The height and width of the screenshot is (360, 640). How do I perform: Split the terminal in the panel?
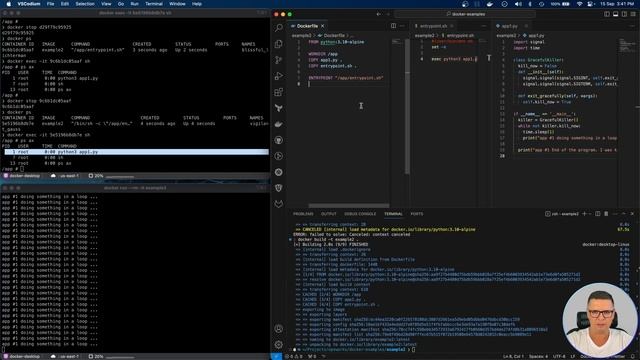(x=598, y=213)
